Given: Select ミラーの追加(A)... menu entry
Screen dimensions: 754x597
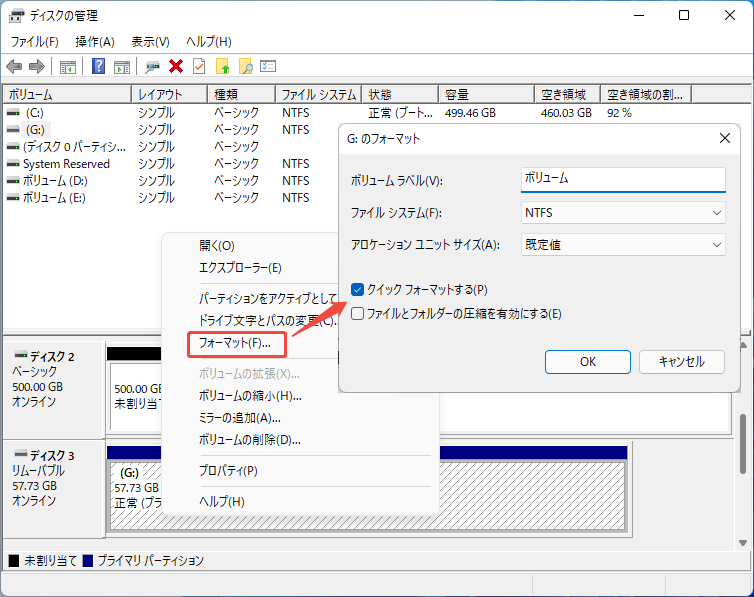Looking at the screenshot, I should pos(240,418).
